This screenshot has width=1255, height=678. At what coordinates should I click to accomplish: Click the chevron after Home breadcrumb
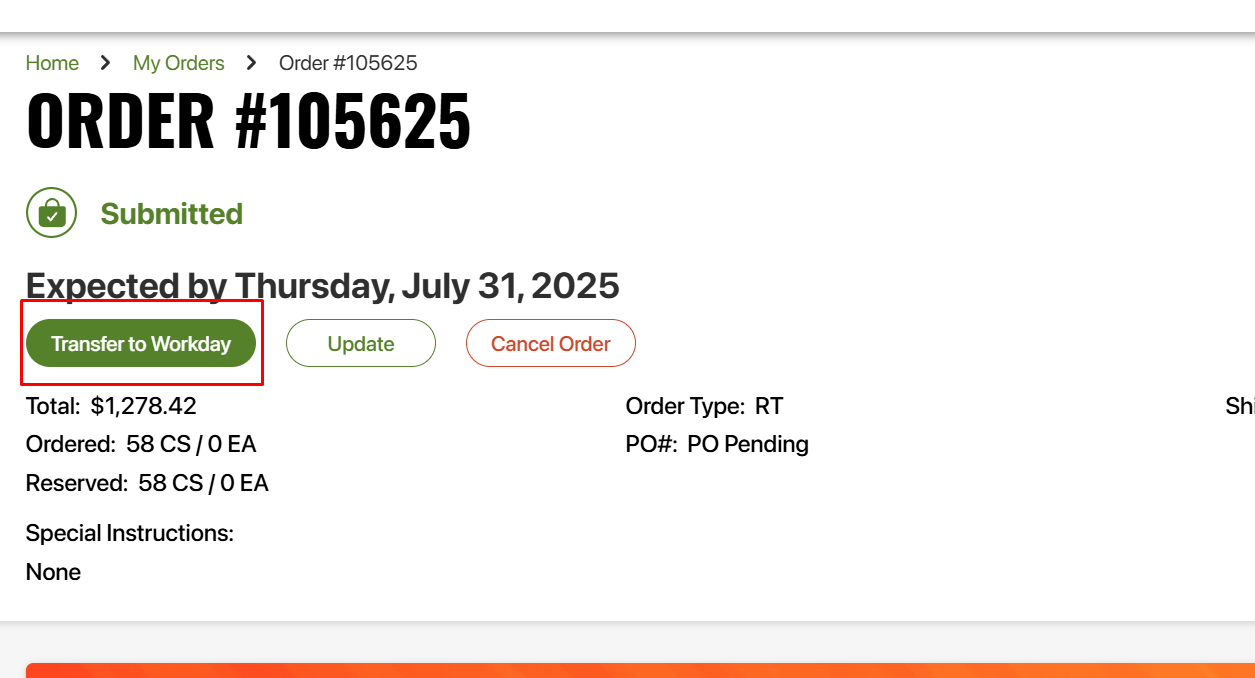point(106,63)
